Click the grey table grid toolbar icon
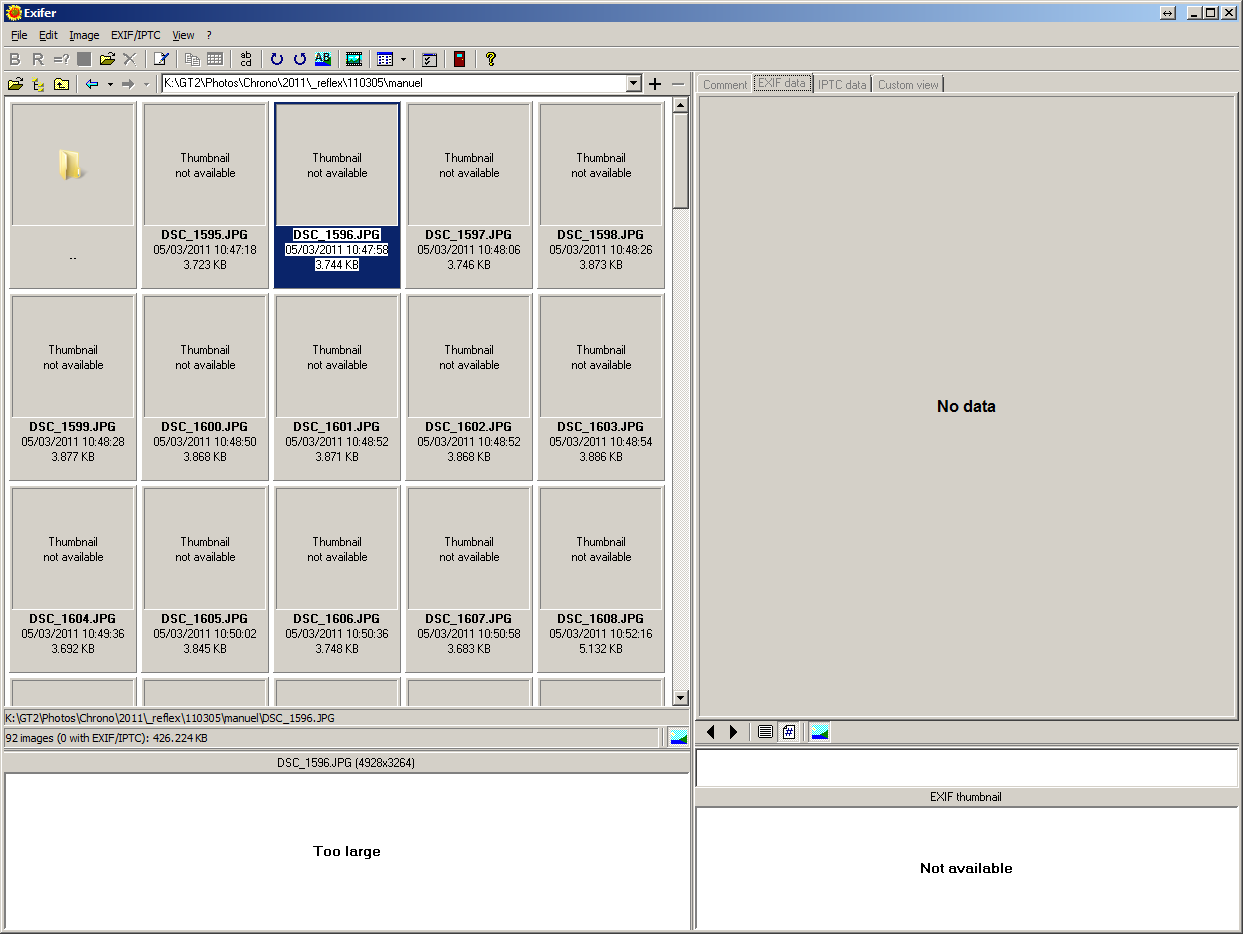The image size is (1243, 934). pos(215,59)
